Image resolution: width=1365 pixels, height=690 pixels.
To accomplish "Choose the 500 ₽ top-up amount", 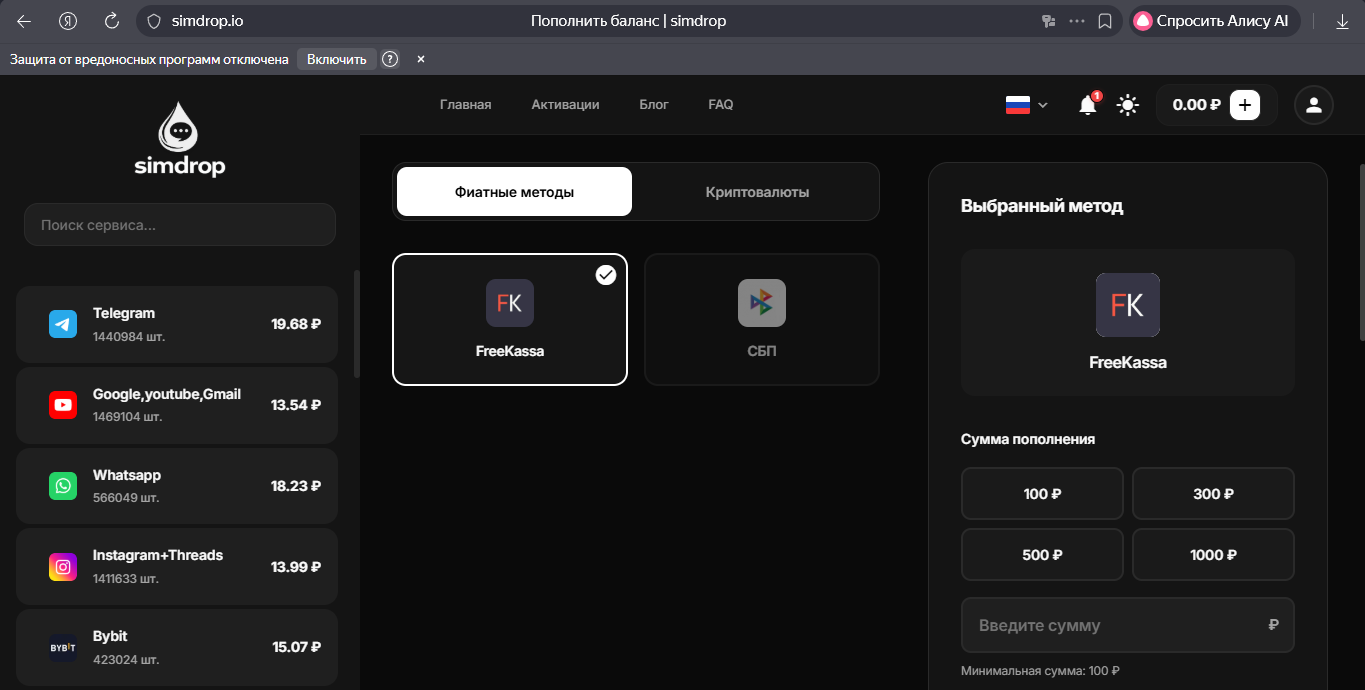I will [x=1042, y=554].
